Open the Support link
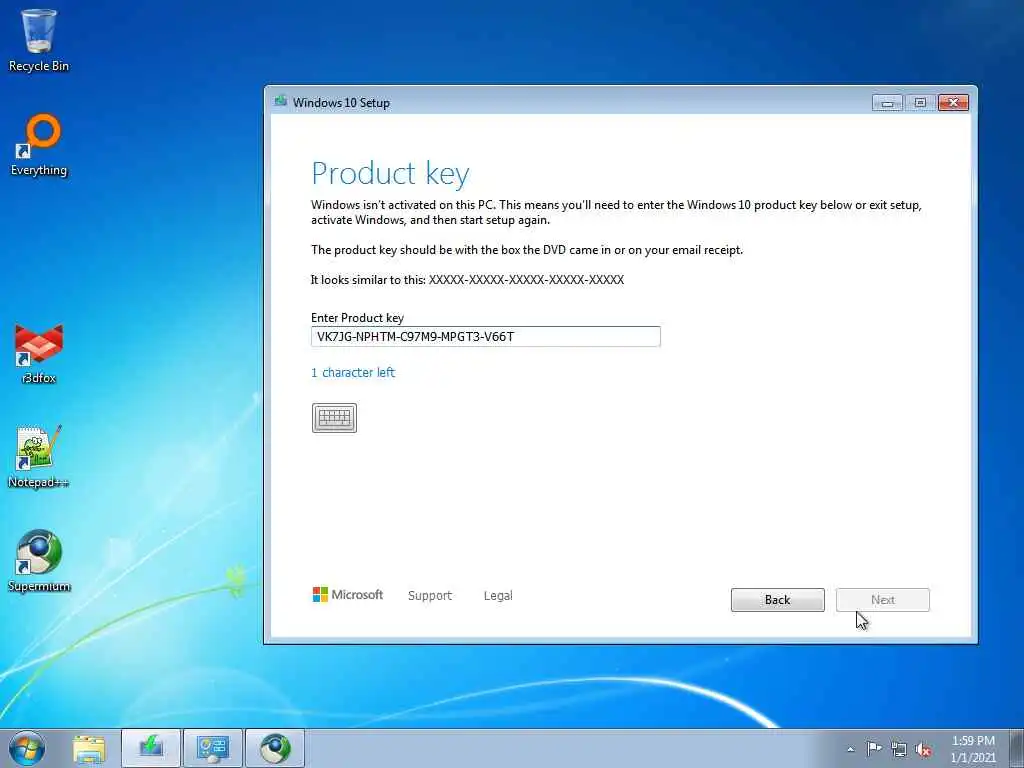The width and height of the screenshot is (1024, 768). (x=430, y=596)
